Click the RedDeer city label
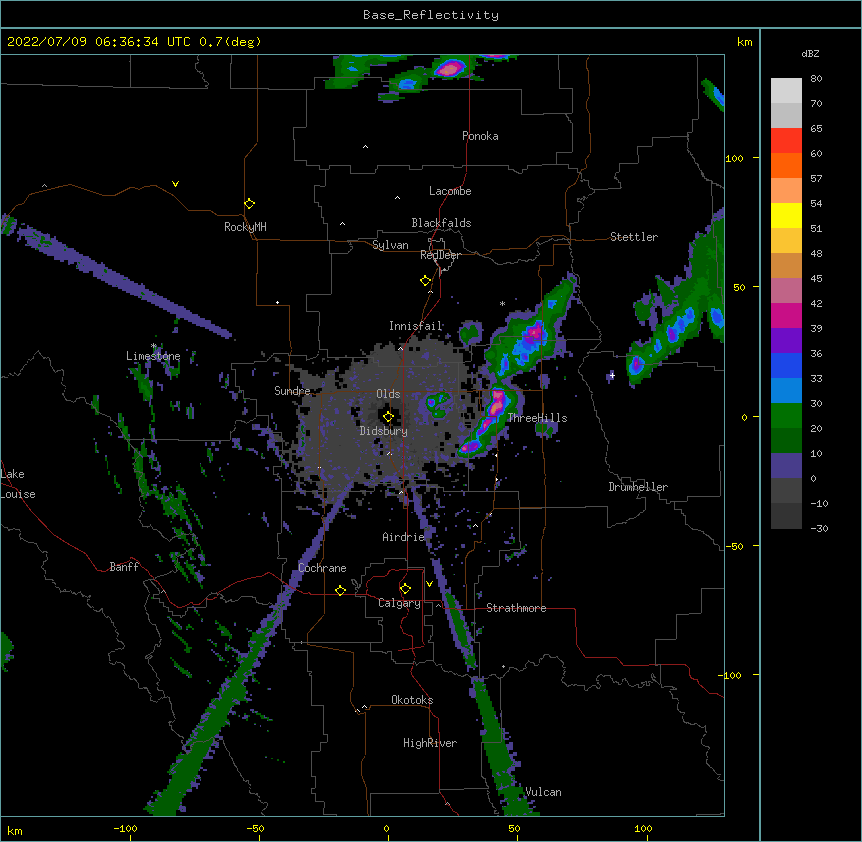Viewport: 862px width, 842px height. coord(440,255)
